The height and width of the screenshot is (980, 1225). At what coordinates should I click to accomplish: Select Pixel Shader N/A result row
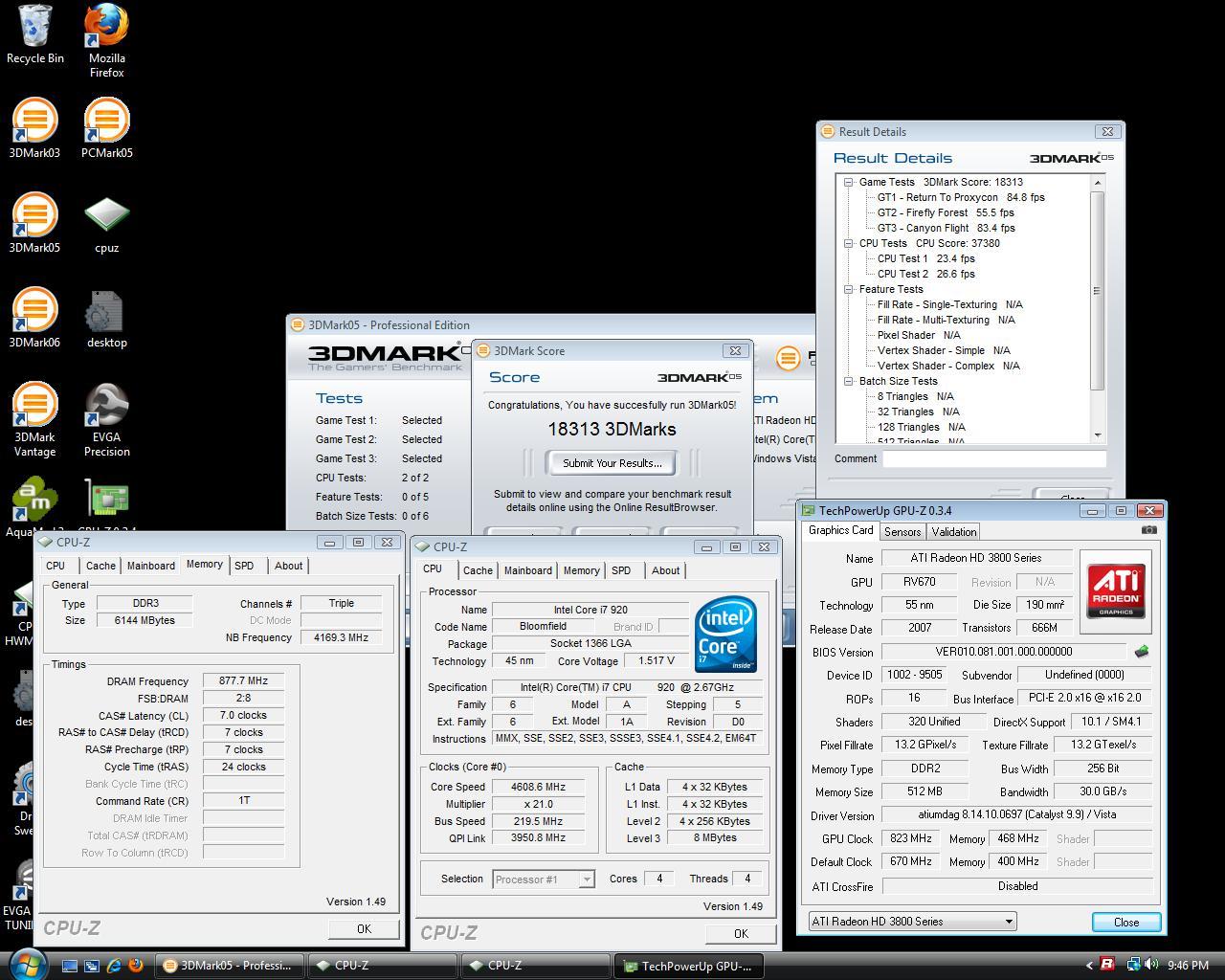[x=919, y=335]
